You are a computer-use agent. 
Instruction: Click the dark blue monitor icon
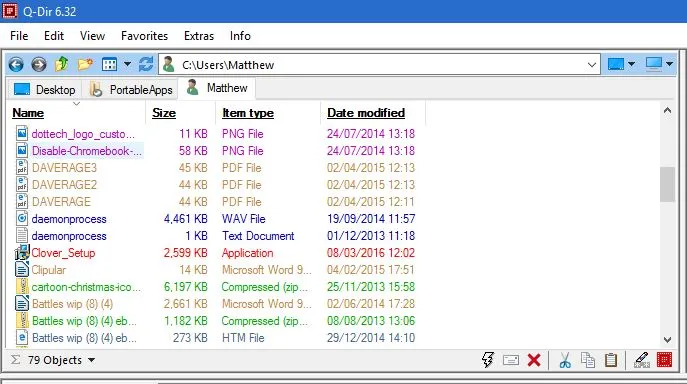(x=616, y=64)
